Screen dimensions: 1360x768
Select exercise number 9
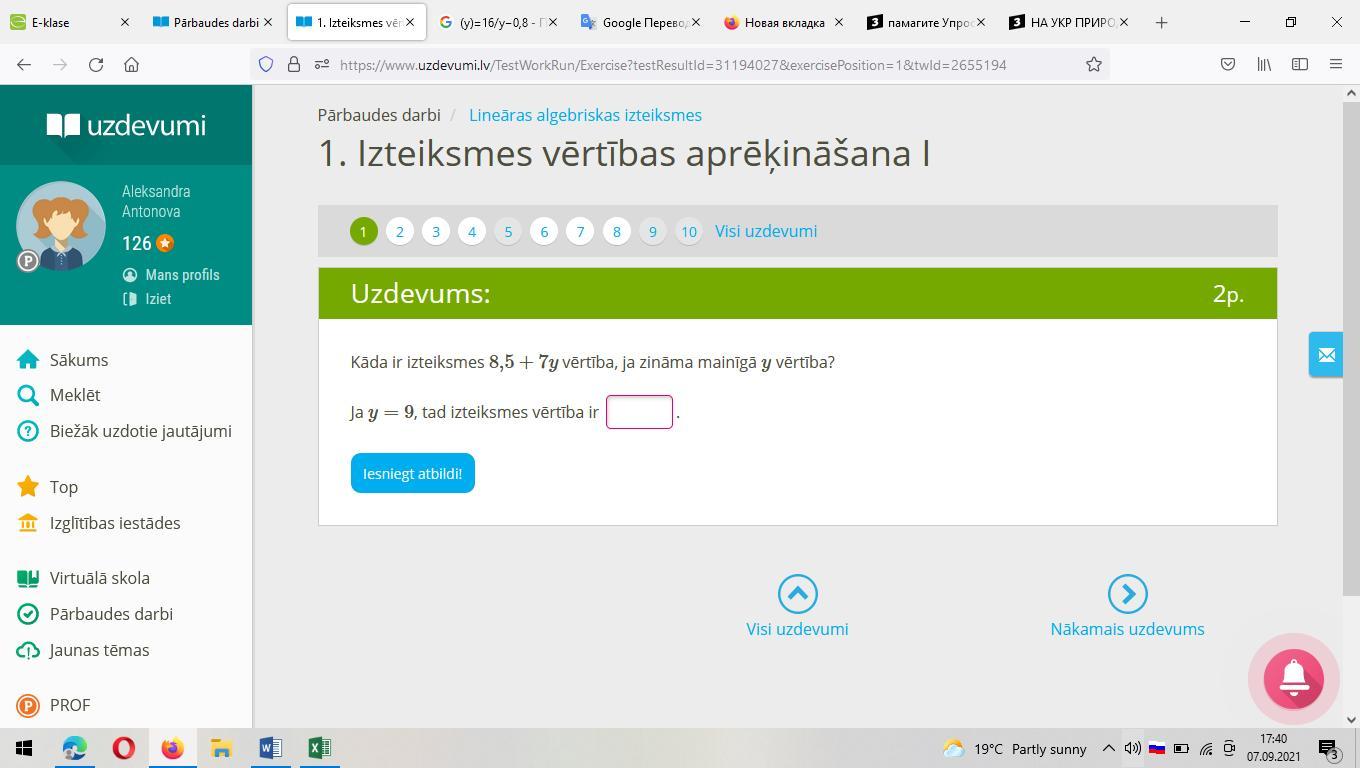(652, 231)
